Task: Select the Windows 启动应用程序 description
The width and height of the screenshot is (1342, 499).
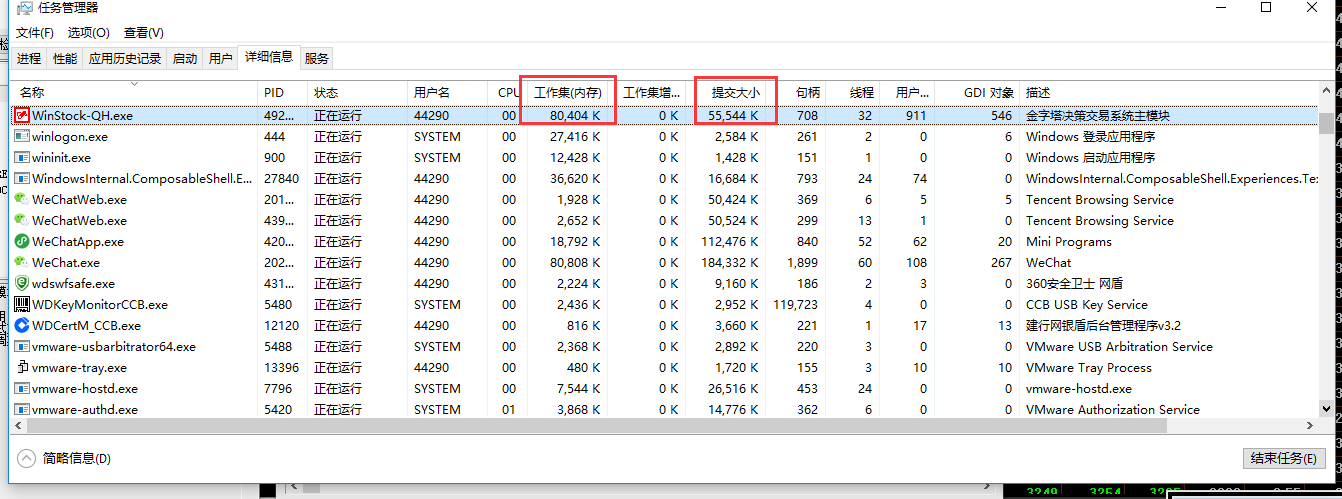Action: coord(1090,157)
